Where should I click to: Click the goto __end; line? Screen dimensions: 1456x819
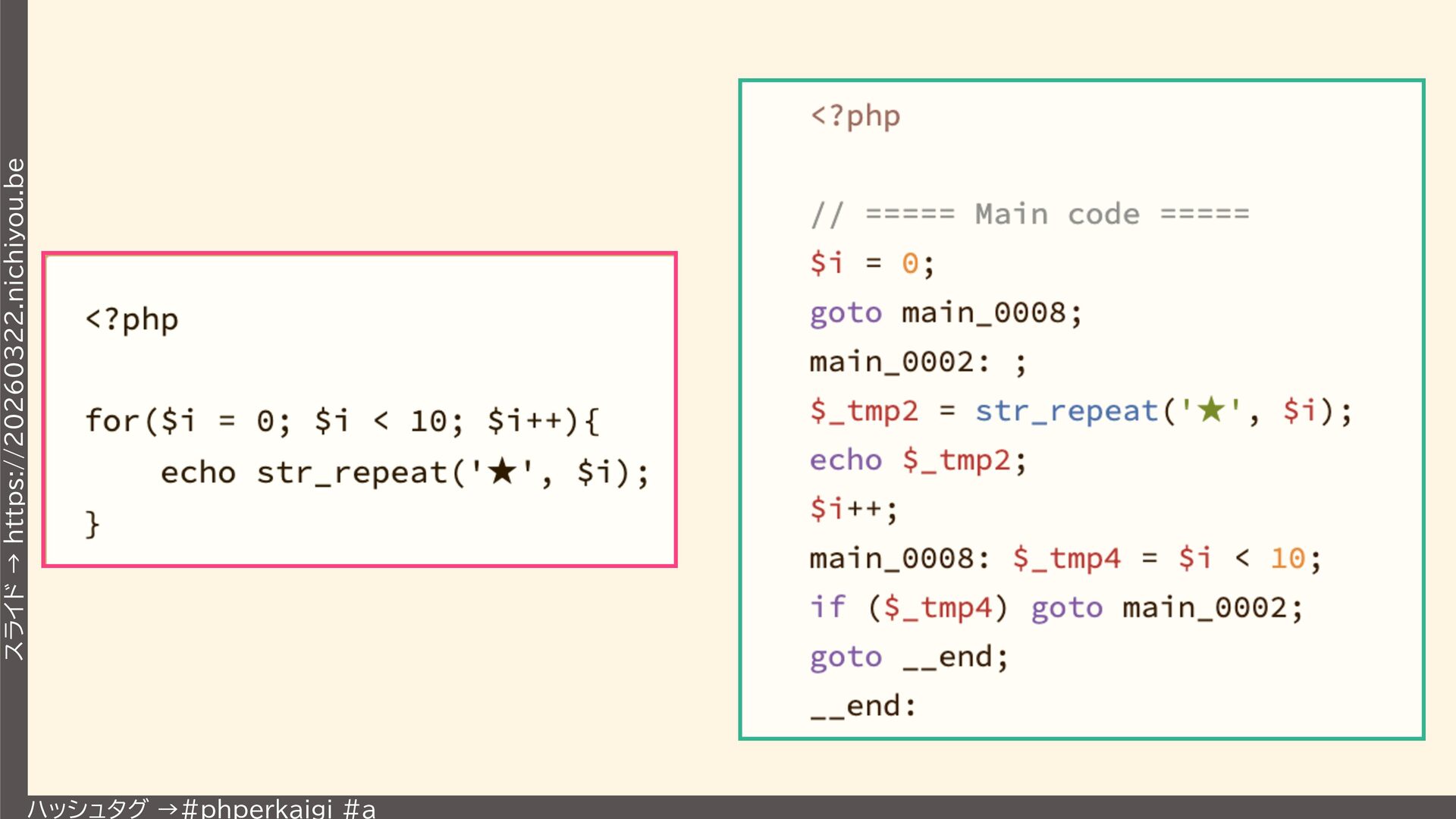pos(908,657)
